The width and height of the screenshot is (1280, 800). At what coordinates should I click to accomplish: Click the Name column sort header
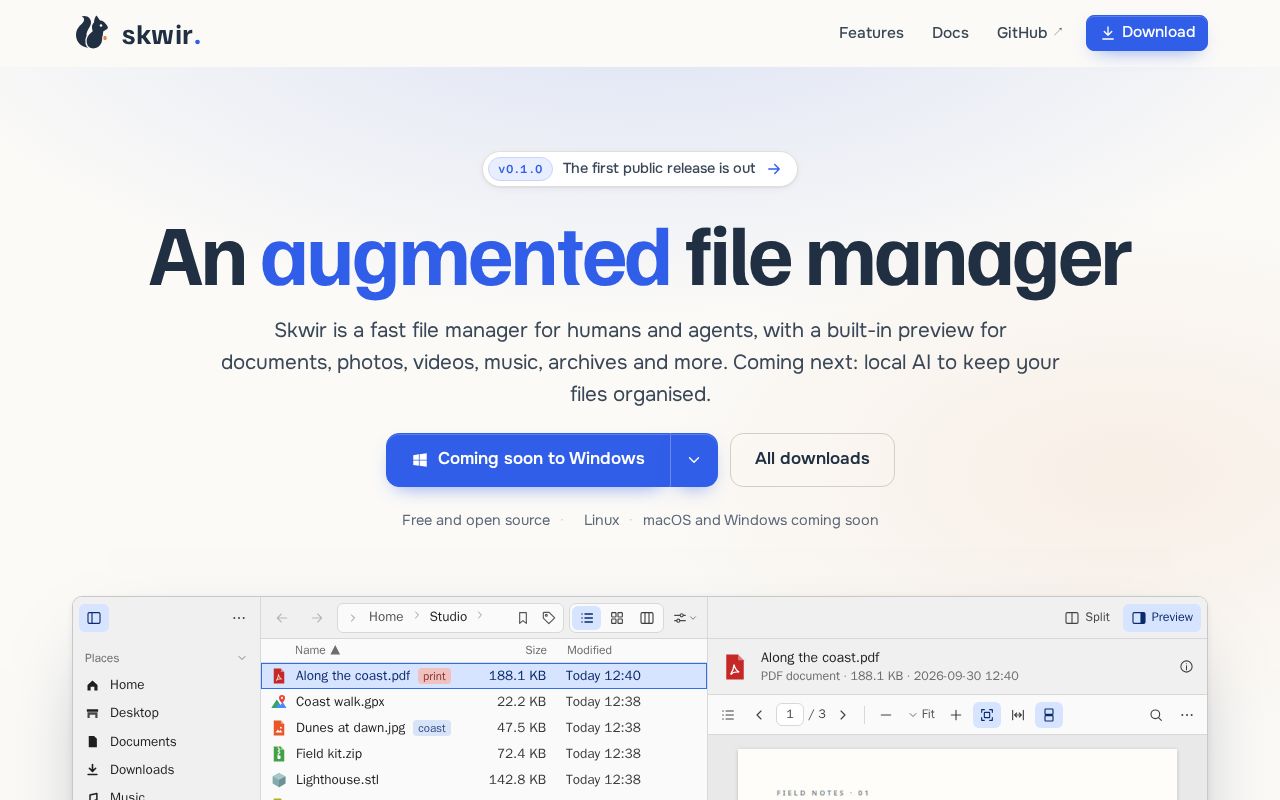point(317,650)
